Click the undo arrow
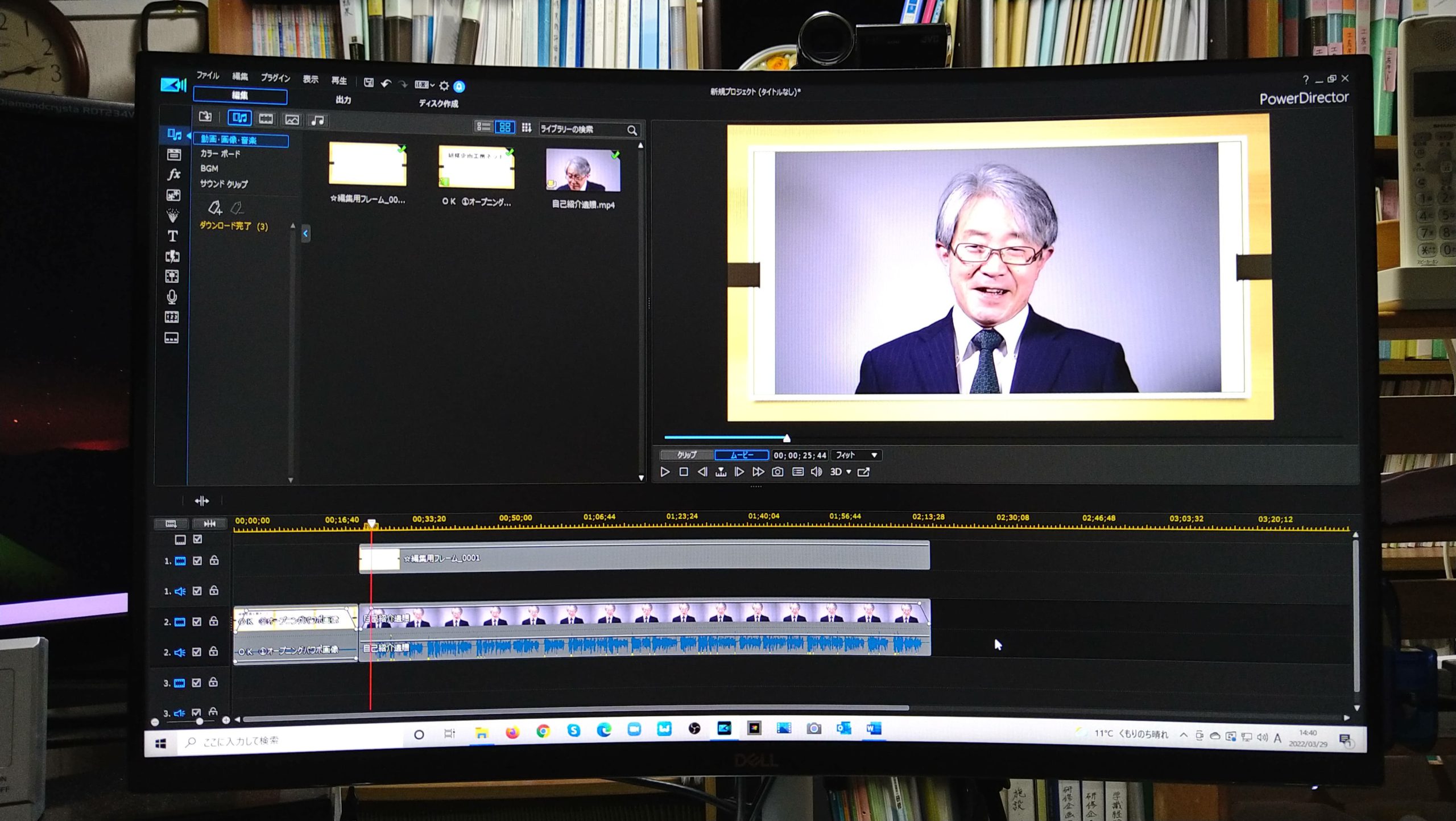 [386, 84]
